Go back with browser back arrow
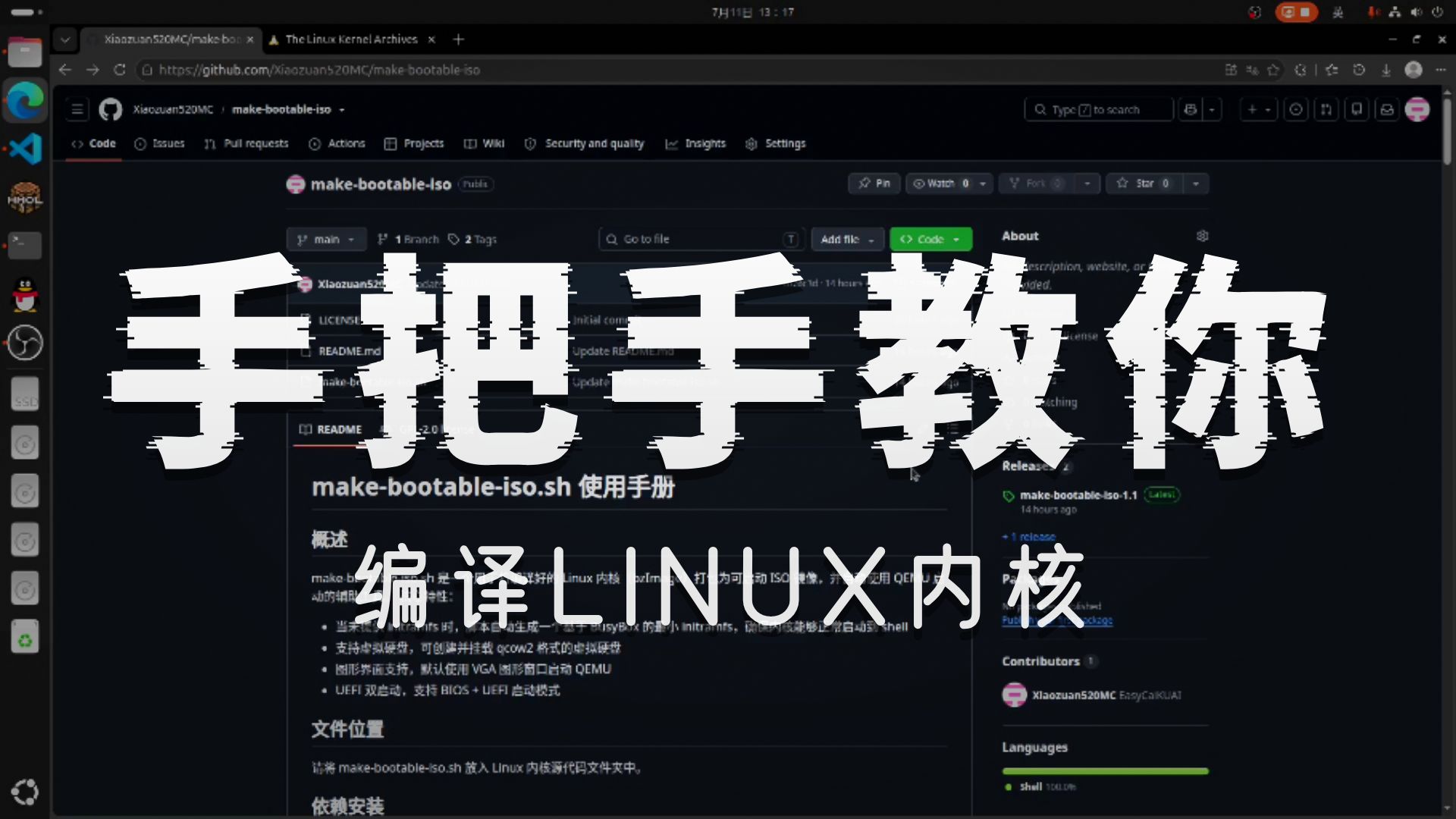The height and width of the screenshot is (819, 1456). pyautogui.click(x=65, y=70)
